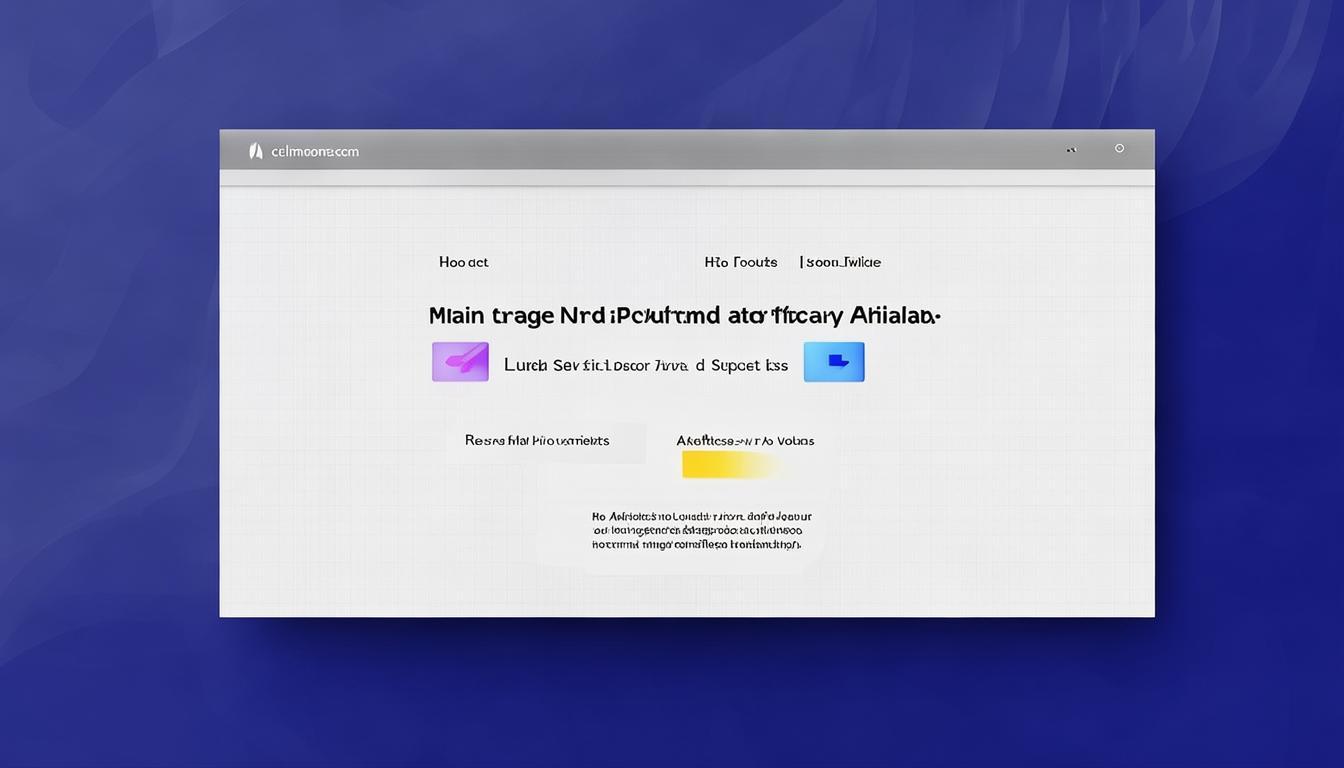Click the large bold heading starting "Mlain trage"
This screenshot has height=768, width=1344.
pyautogui.click(x=685, y=316)
